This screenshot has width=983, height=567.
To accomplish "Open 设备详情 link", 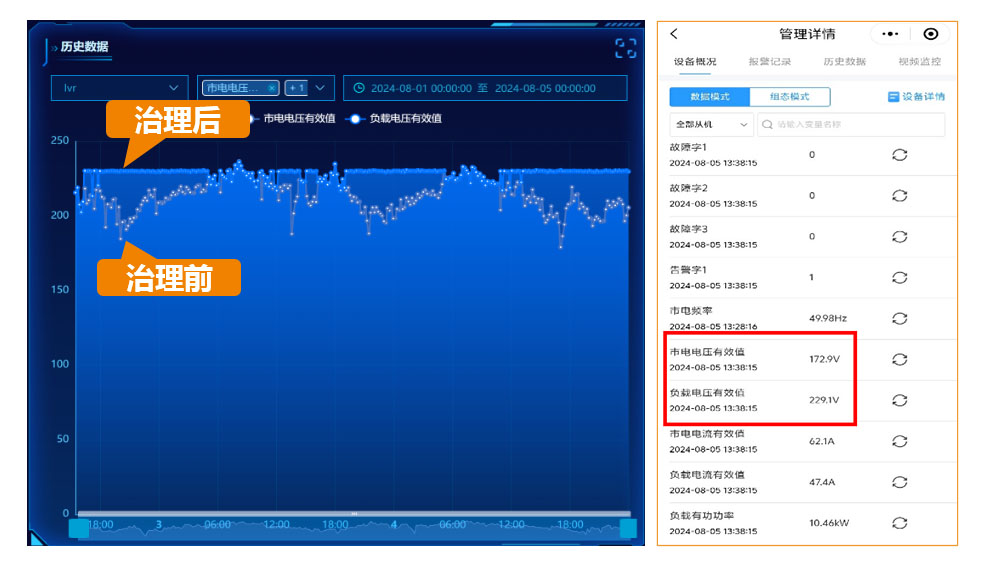I will coord(916,97).
